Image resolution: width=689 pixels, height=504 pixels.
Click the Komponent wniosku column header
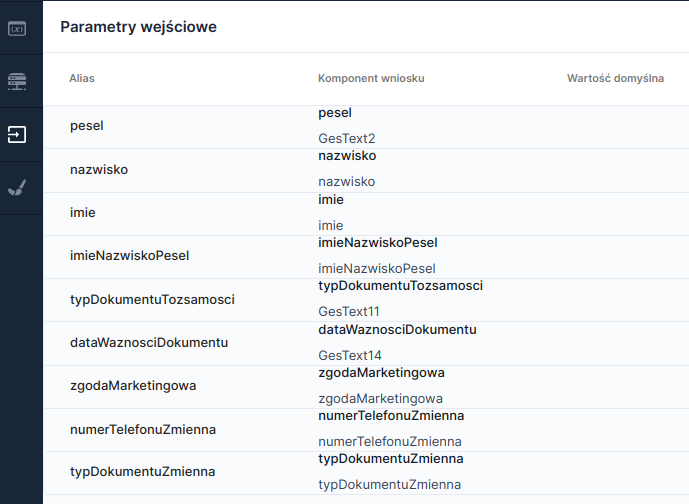click(x=372, y=78)
